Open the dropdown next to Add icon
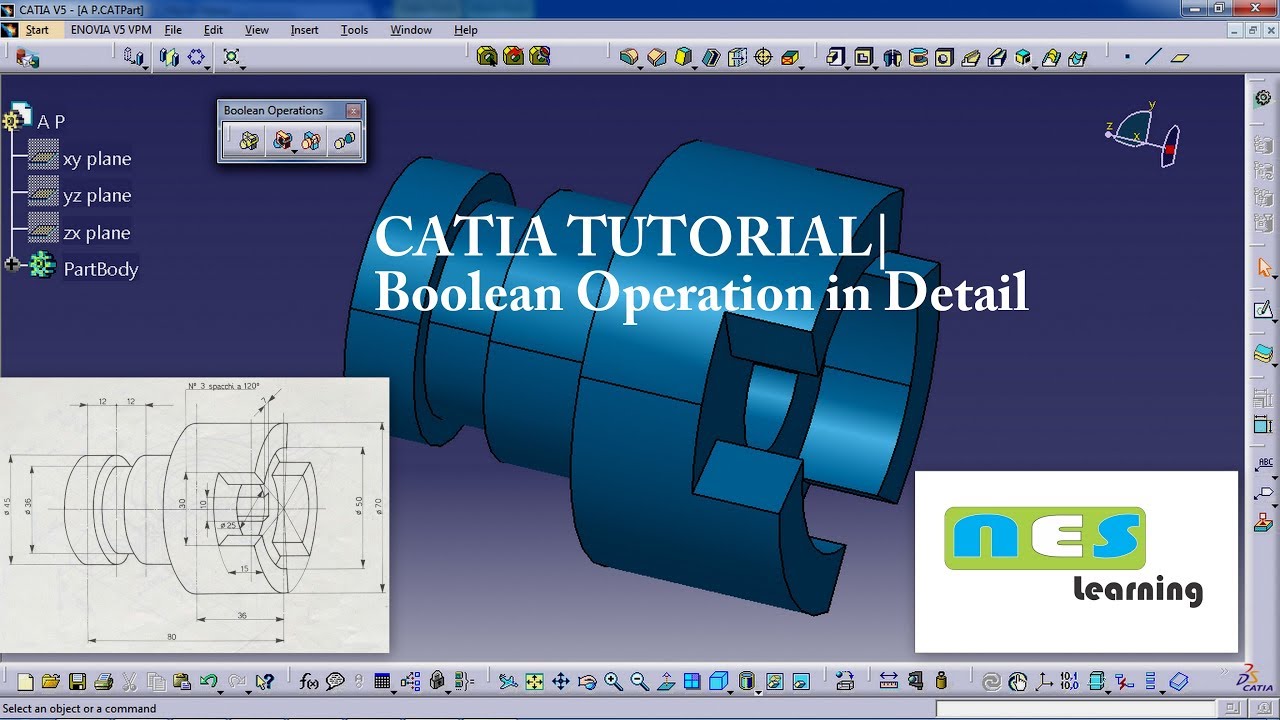 coord(294,151)
